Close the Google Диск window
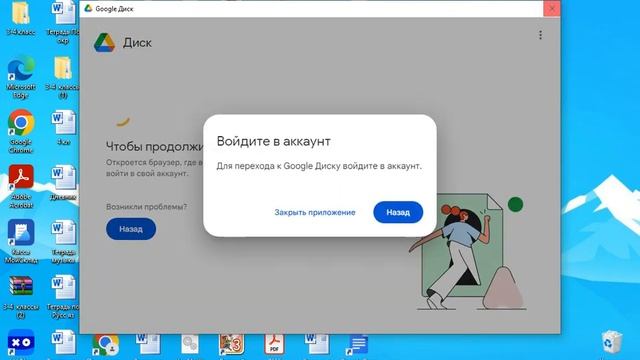640x360 pixels. point(551,9)
